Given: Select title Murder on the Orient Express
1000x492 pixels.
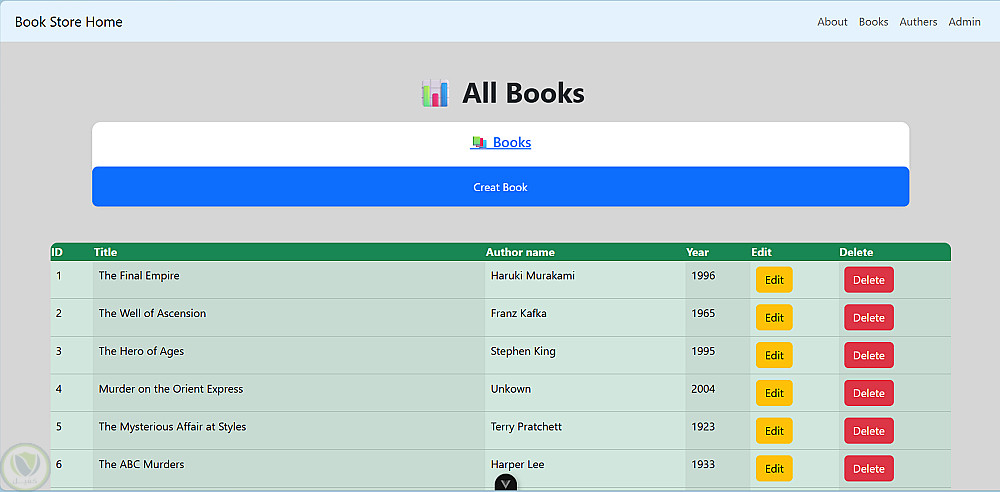Looking at the screenshot, I should 171,389.
